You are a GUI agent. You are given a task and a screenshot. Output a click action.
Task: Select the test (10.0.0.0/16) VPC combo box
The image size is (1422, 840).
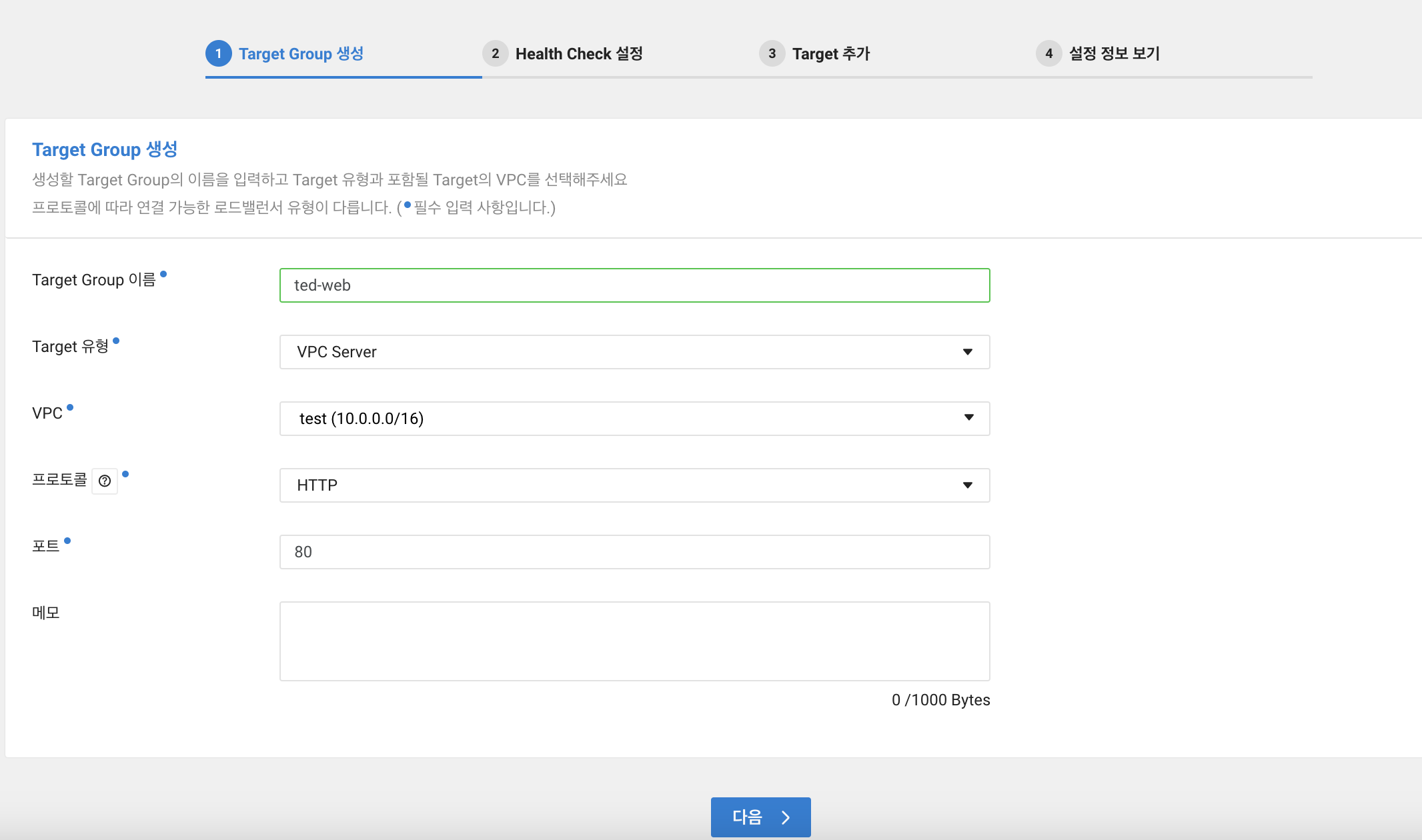point(600,419)
